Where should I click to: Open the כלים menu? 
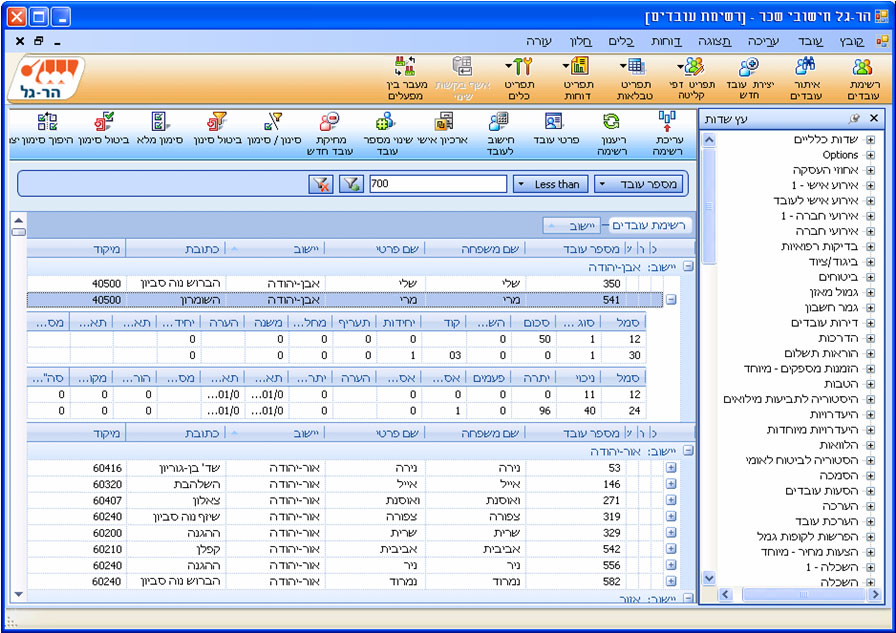point(621,41)
